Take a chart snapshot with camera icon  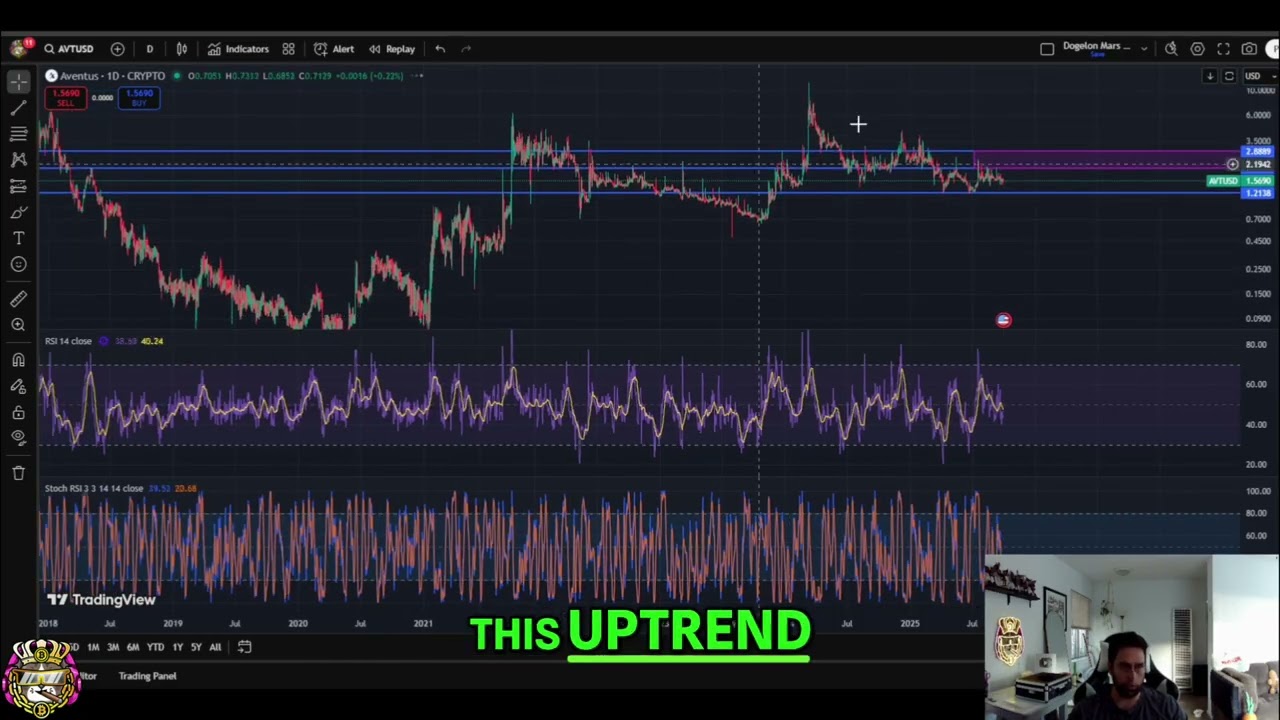[1249, 49]
